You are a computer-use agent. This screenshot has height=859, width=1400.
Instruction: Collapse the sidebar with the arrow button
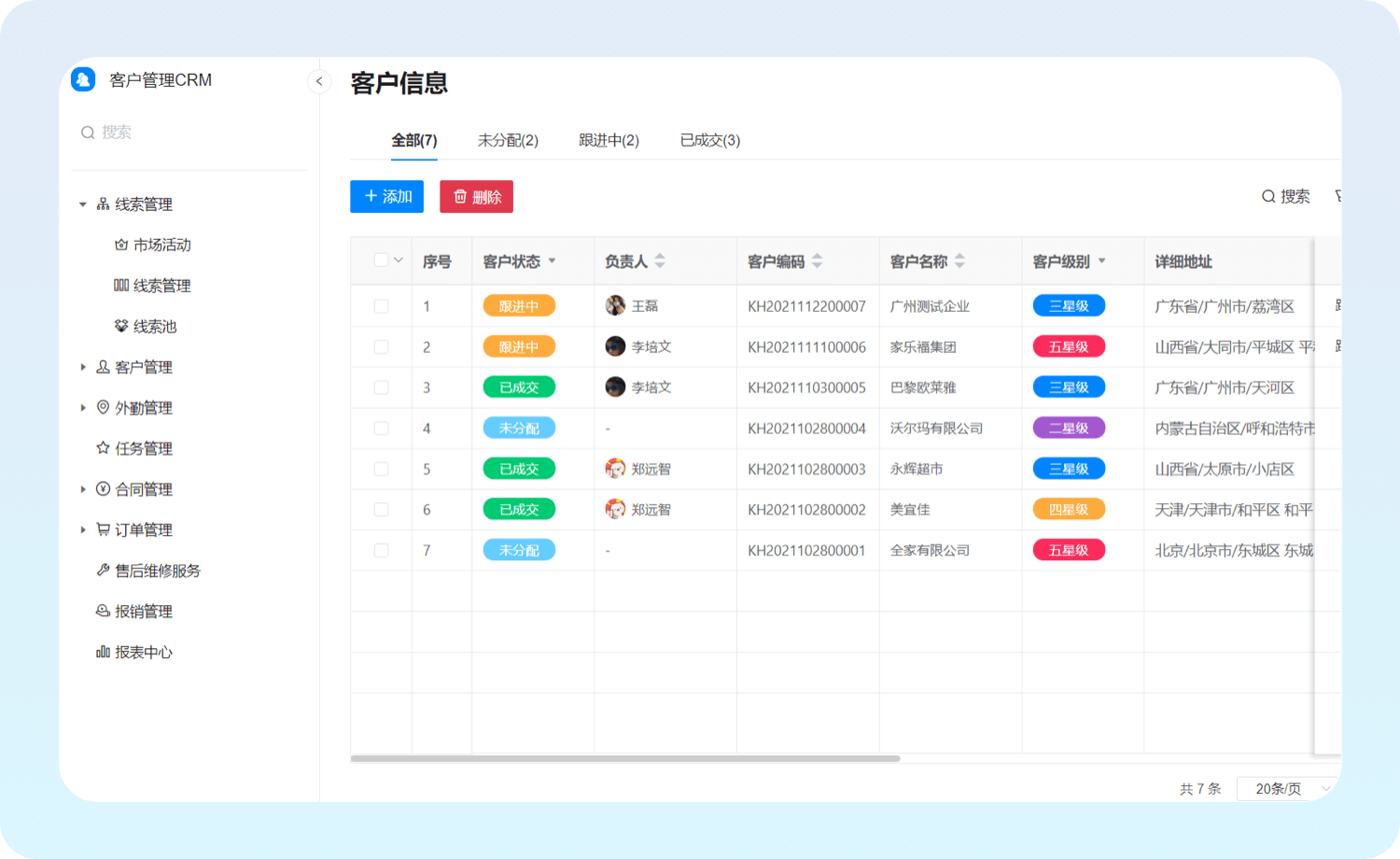coord(319,81)
